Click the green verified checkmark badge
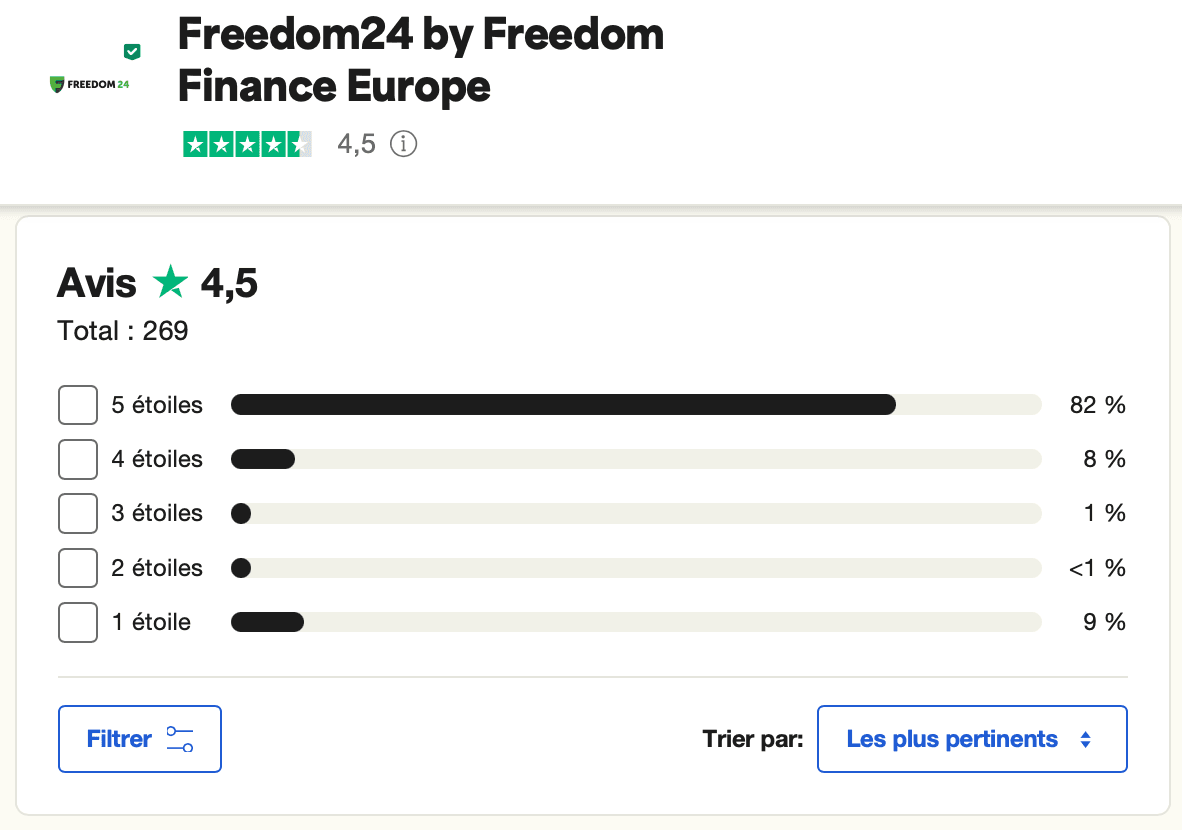1182x830 pixels. [x=131, y=49]
